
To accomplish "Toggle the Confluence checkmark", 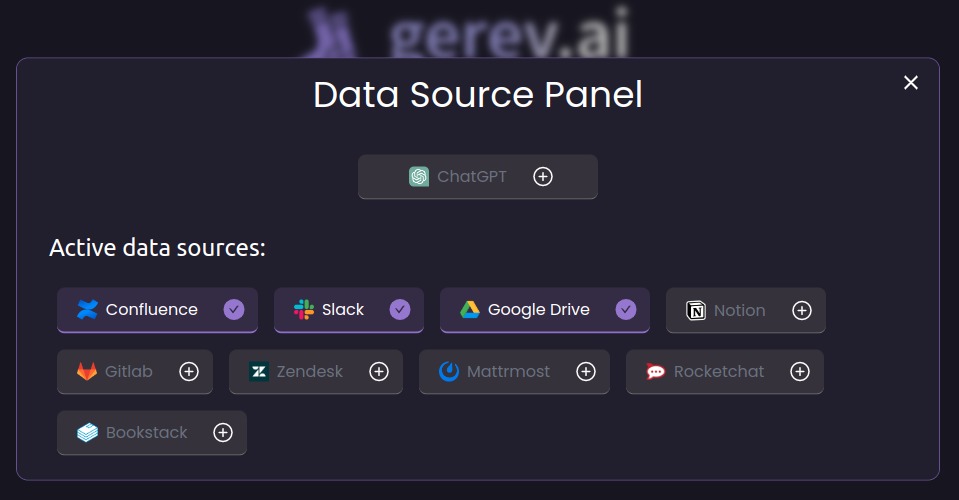I will point(234,310).
